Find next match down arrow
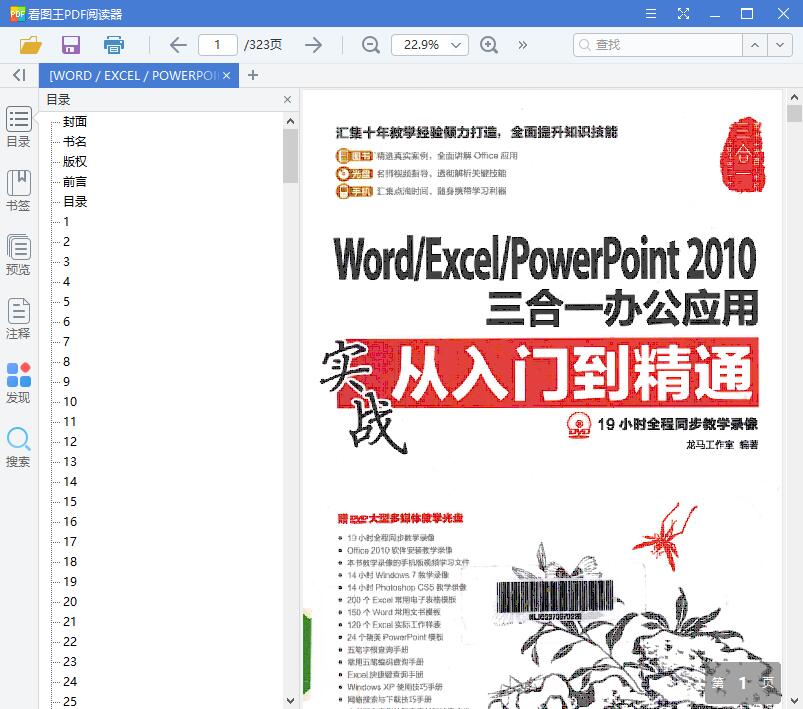 (x=780, y=45)
